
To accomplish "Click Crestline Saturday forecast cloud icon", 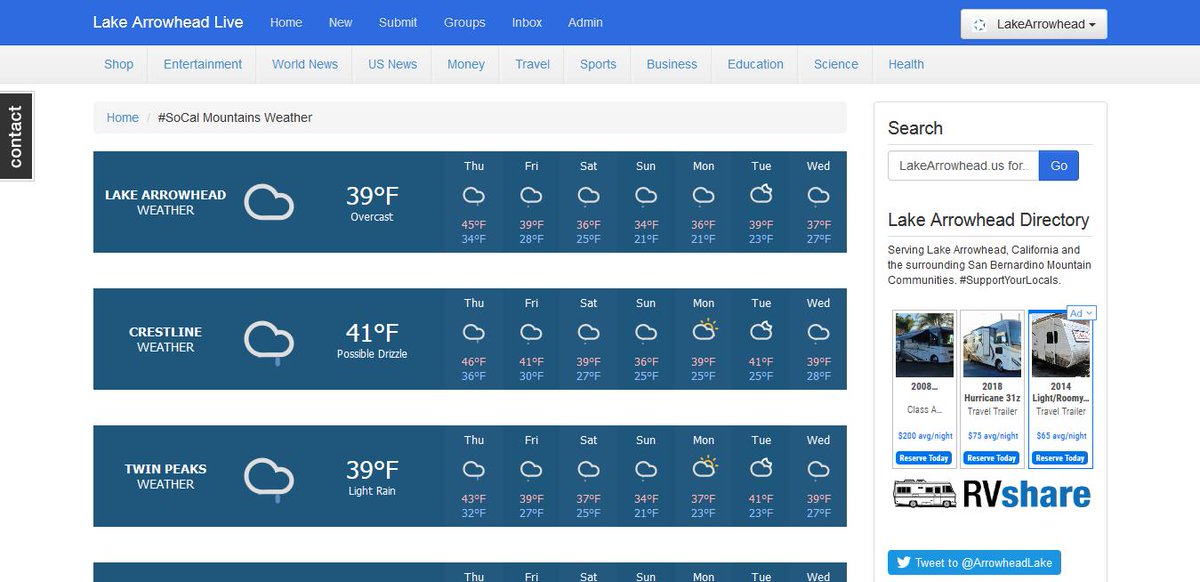I will click(588, 332).
